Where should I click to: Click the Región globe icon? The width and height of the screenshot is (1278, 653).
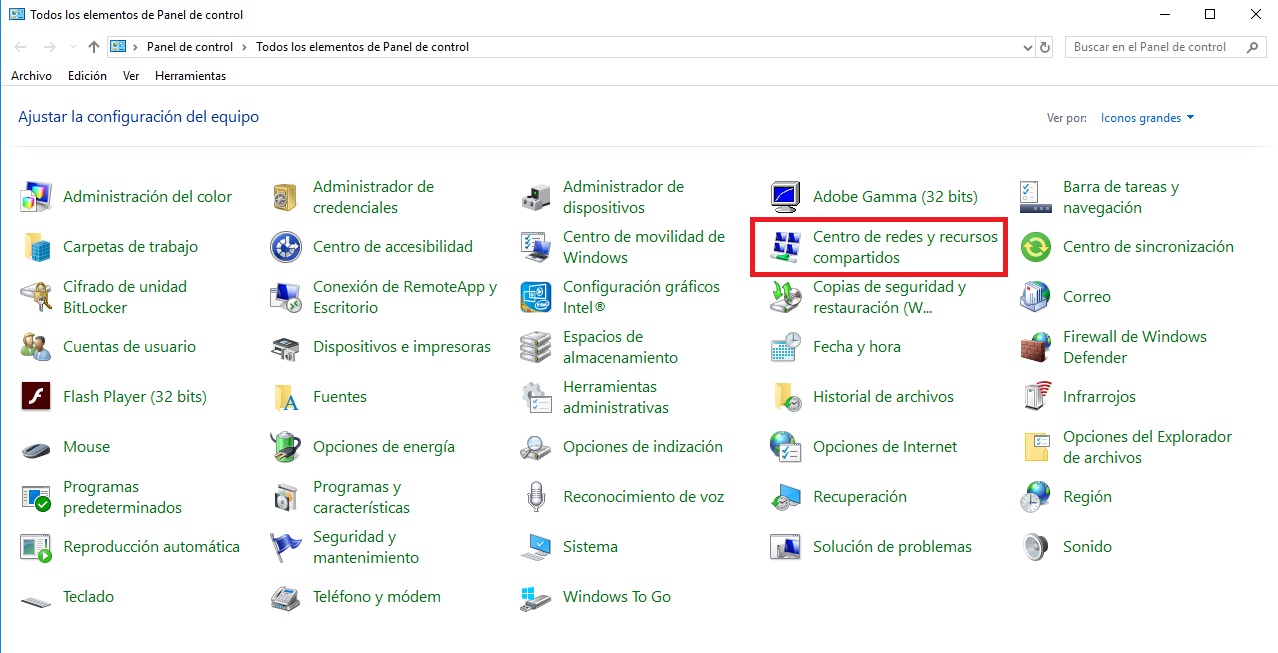(x=1036, y=497)
